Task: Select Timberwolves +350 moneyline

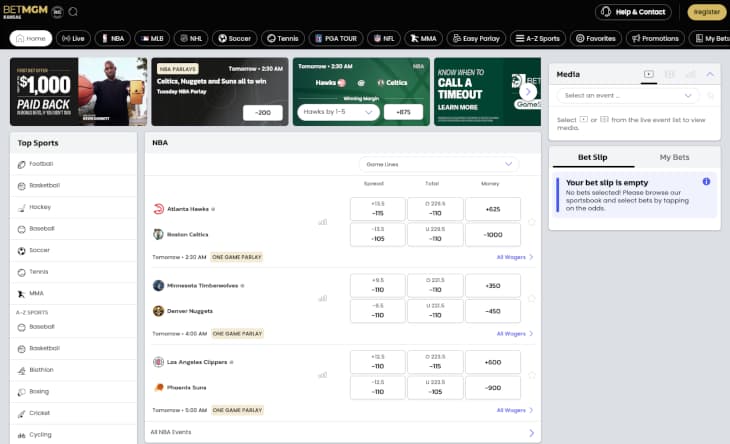Action: pos(493,285)
